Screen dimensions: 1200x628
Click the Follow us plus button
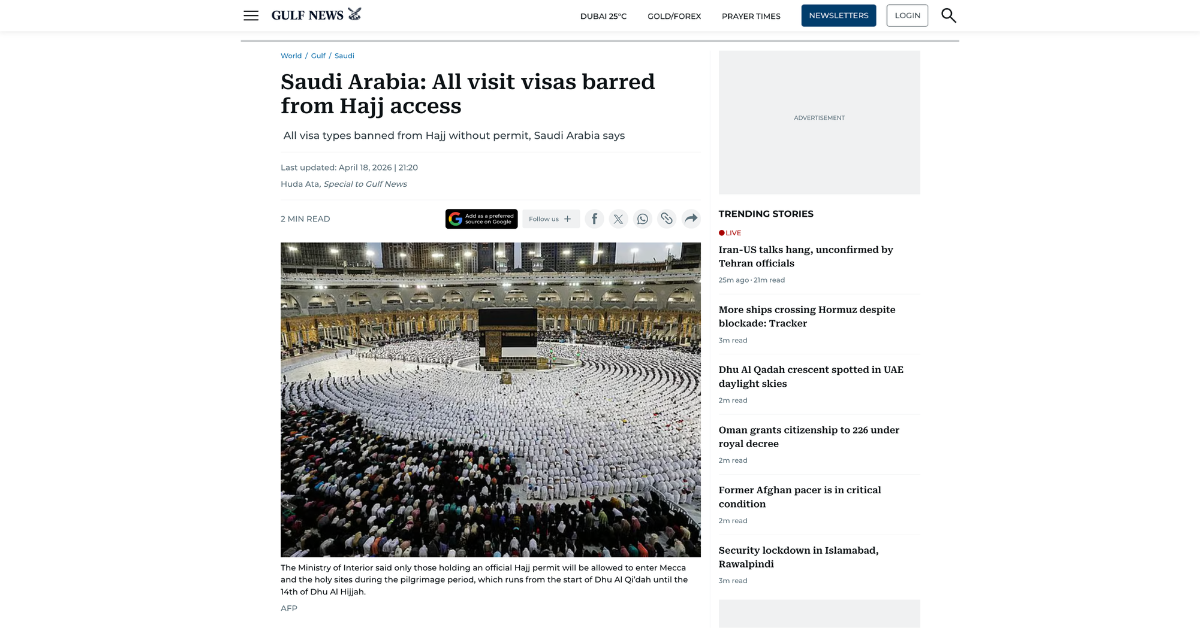click(550, 219)
